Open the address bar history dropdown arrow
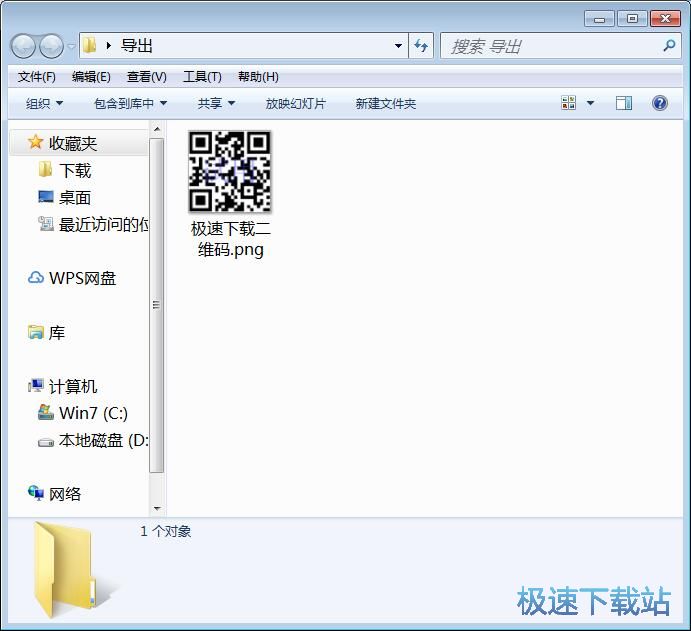Image resolution: width=691 pixels, height=631 pixels. click(398, 45)
